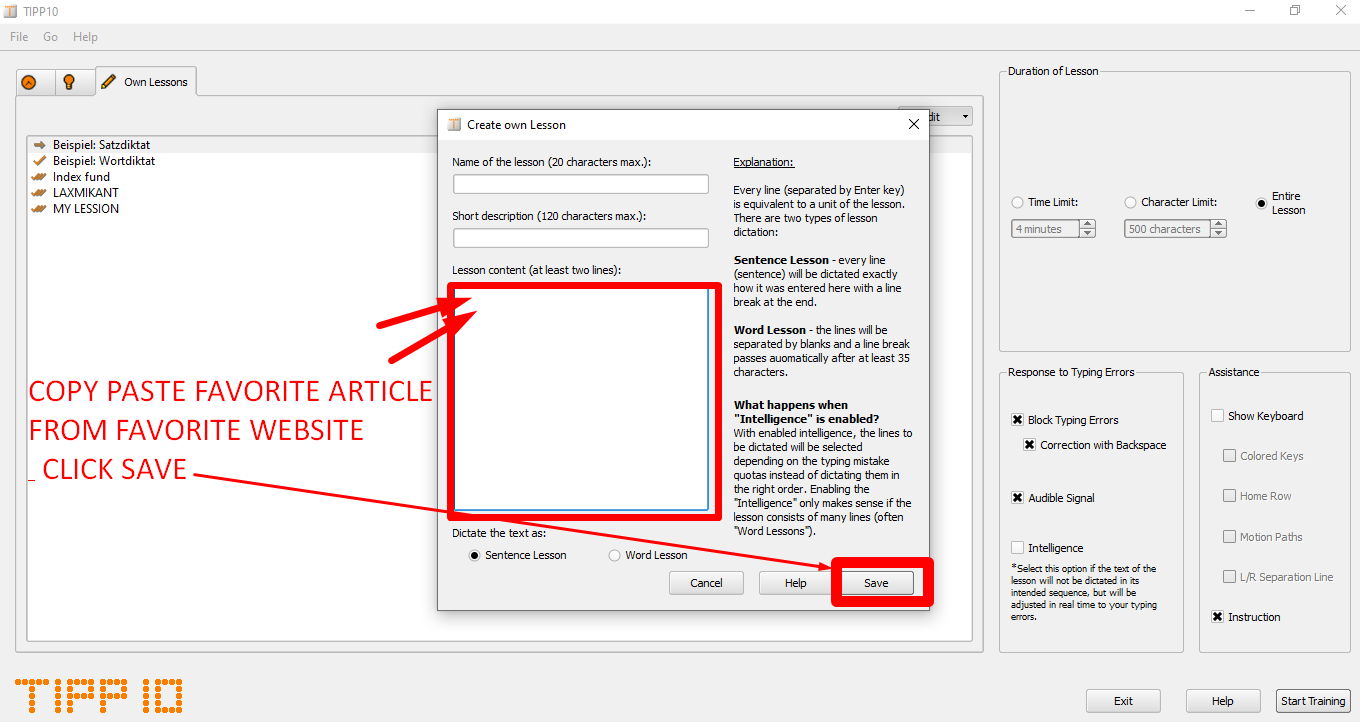Select the MY LESSION lesson

[x=86, y=209]
